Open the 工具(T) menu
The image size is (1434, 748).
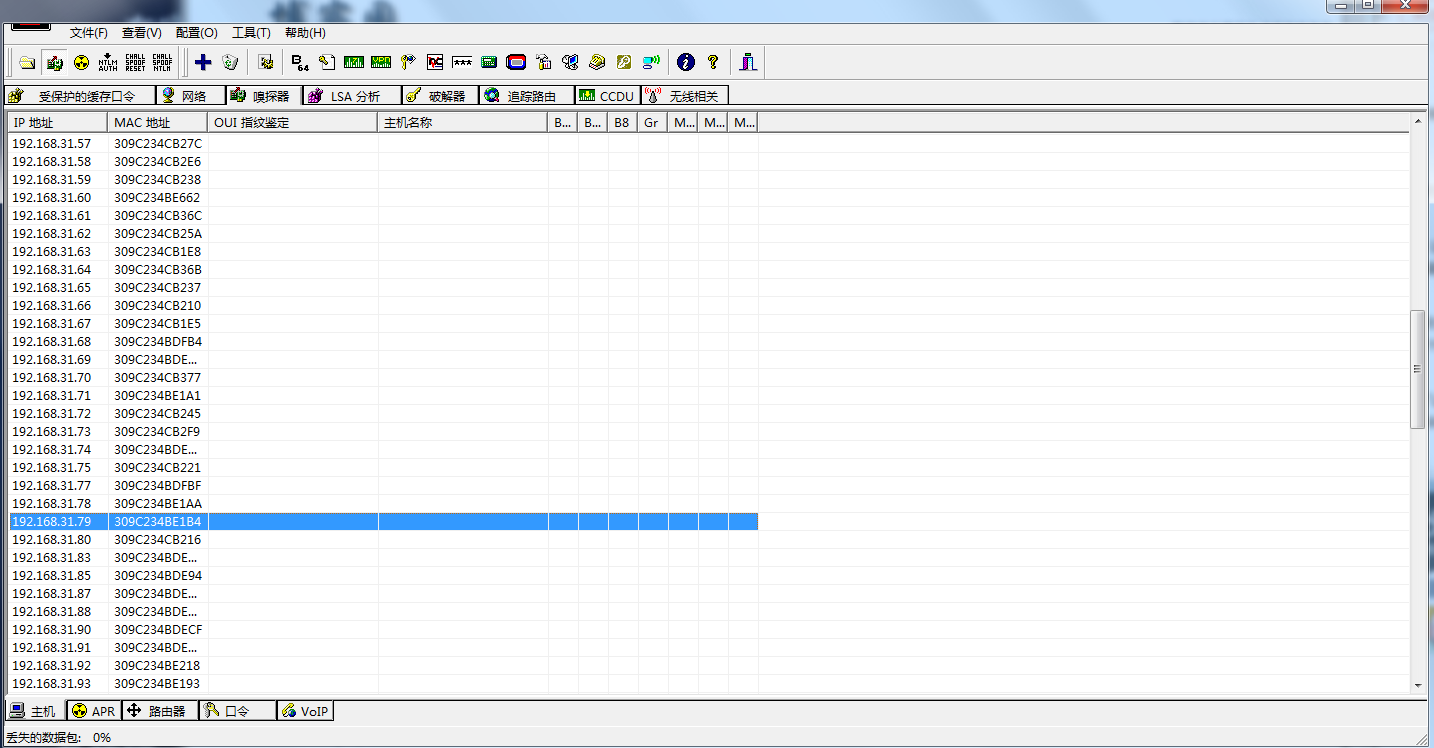pyautogui.click(x=251, y=33)
